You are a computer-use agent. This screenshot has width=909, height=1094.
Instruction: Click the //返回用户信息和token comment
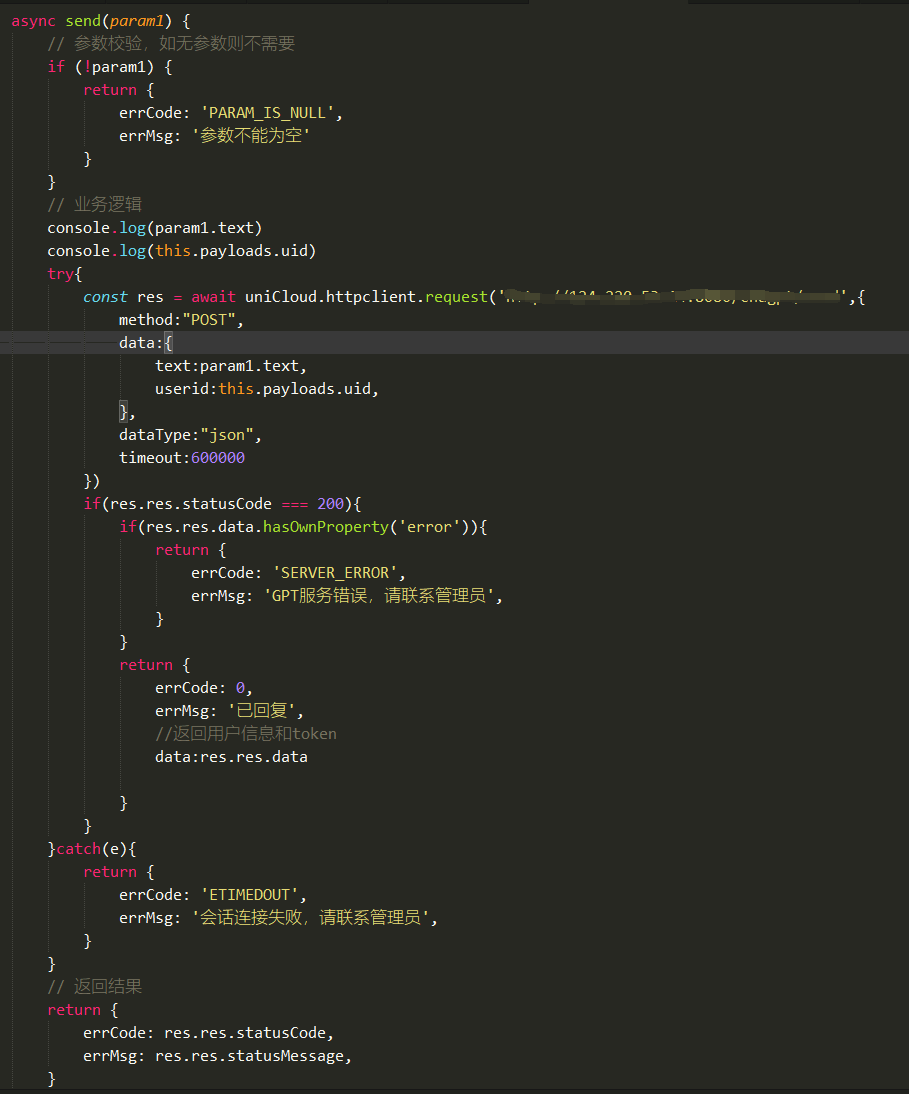click(245, 734)
